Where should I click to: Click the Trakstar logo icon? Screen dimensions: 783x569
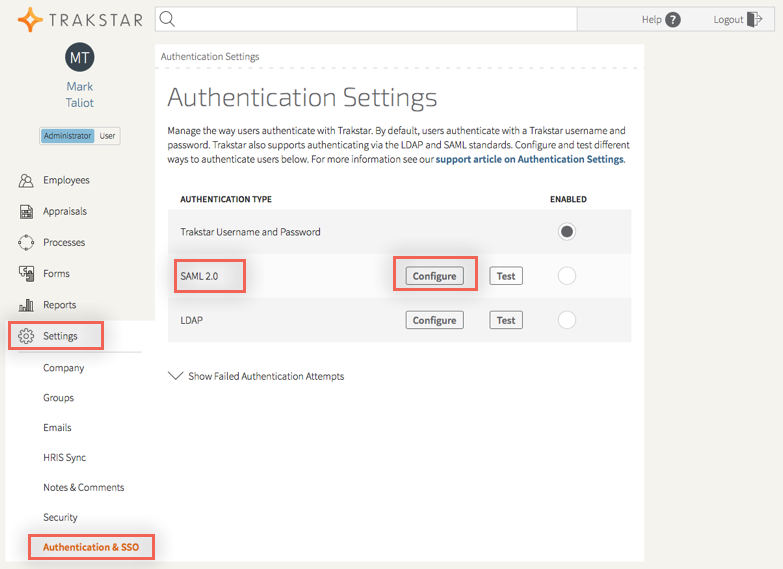pyautogui.click(x=30, y=19)
